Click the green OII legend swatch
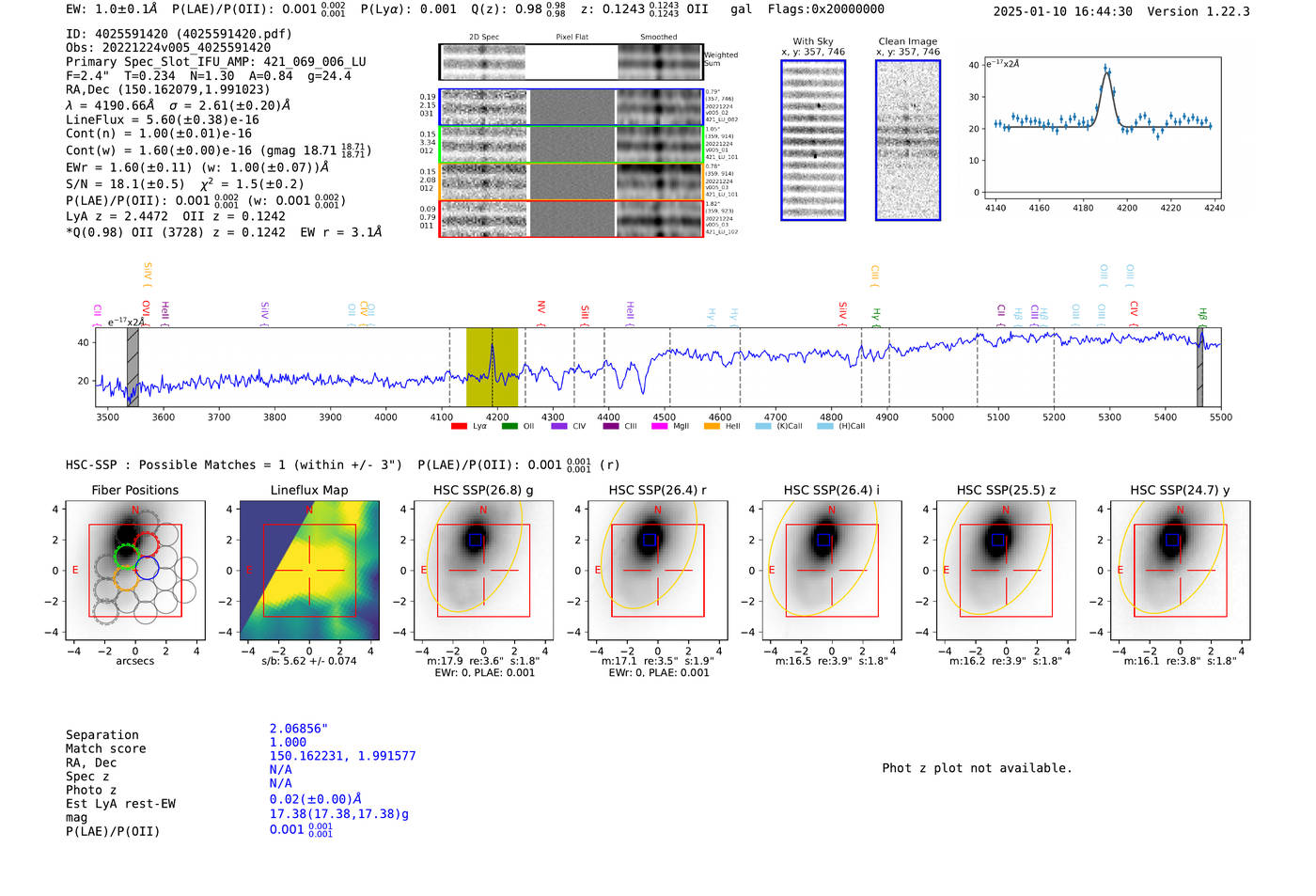 coord(509,427)
